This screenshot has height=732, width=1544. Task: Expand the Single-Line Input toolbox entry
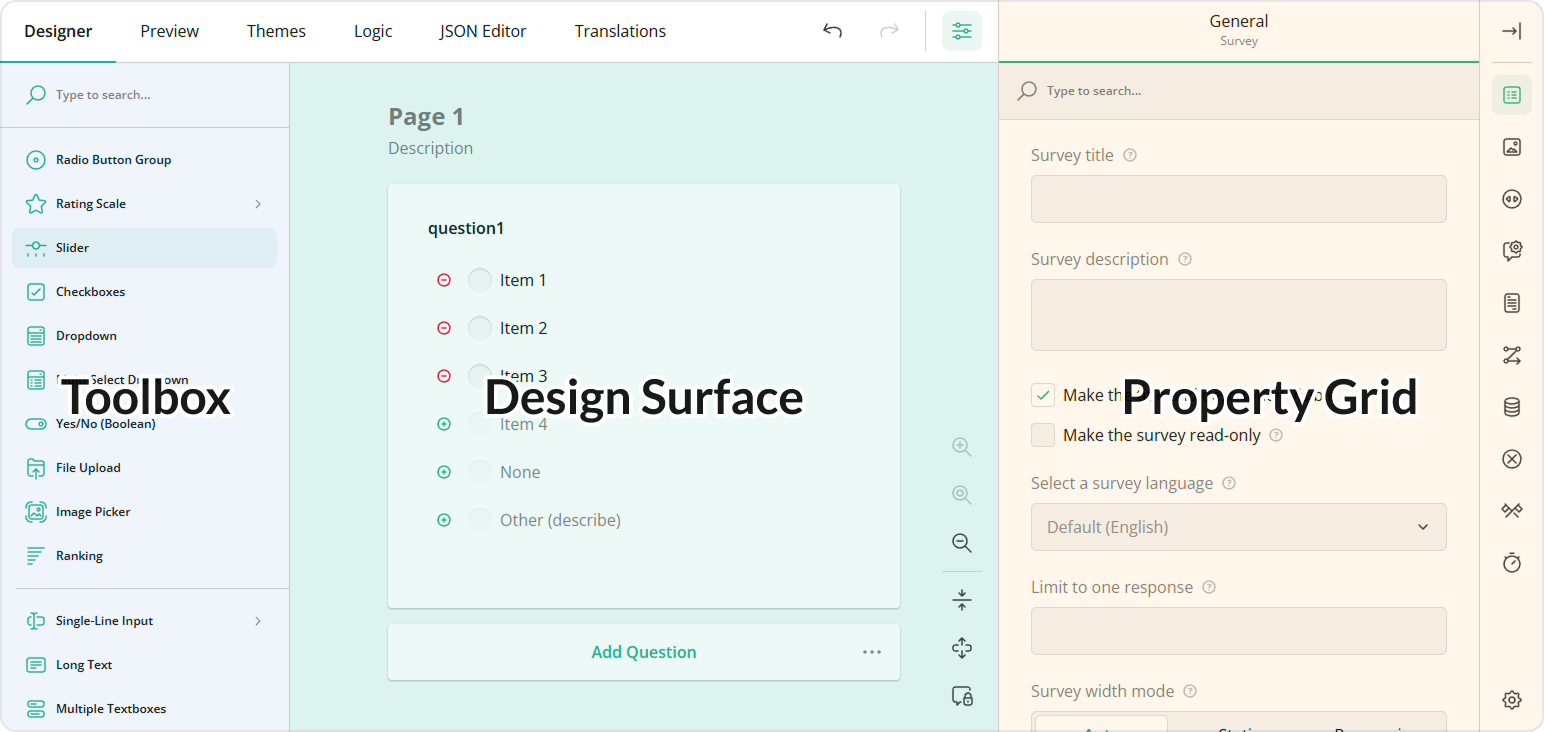[258, 620]
